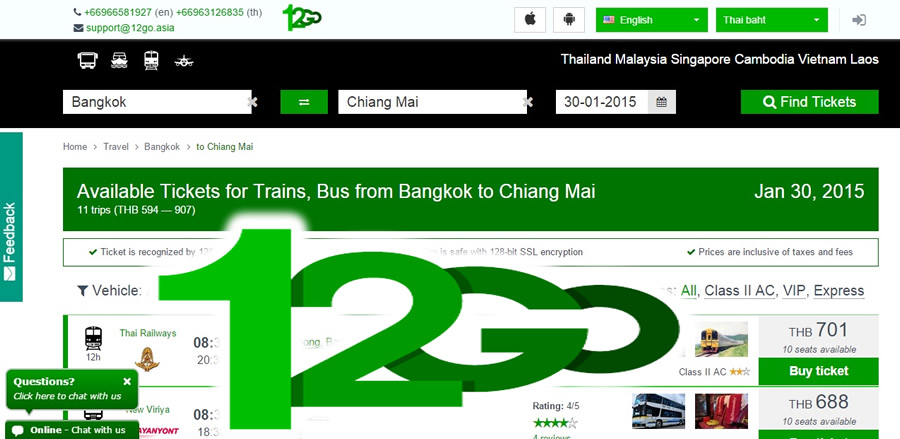
Task: Go to Travel breadcrumb link
Action: click(116, 147)
